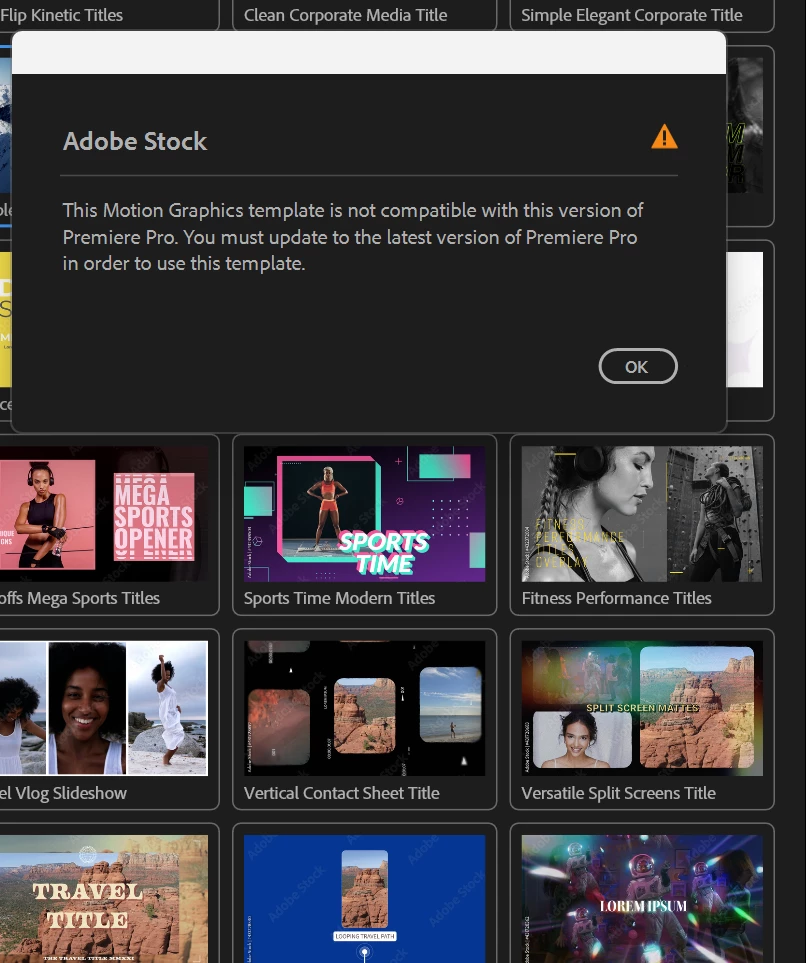
Task: Select the Mega Sports Titles template thumbnail
Action: 104,513
